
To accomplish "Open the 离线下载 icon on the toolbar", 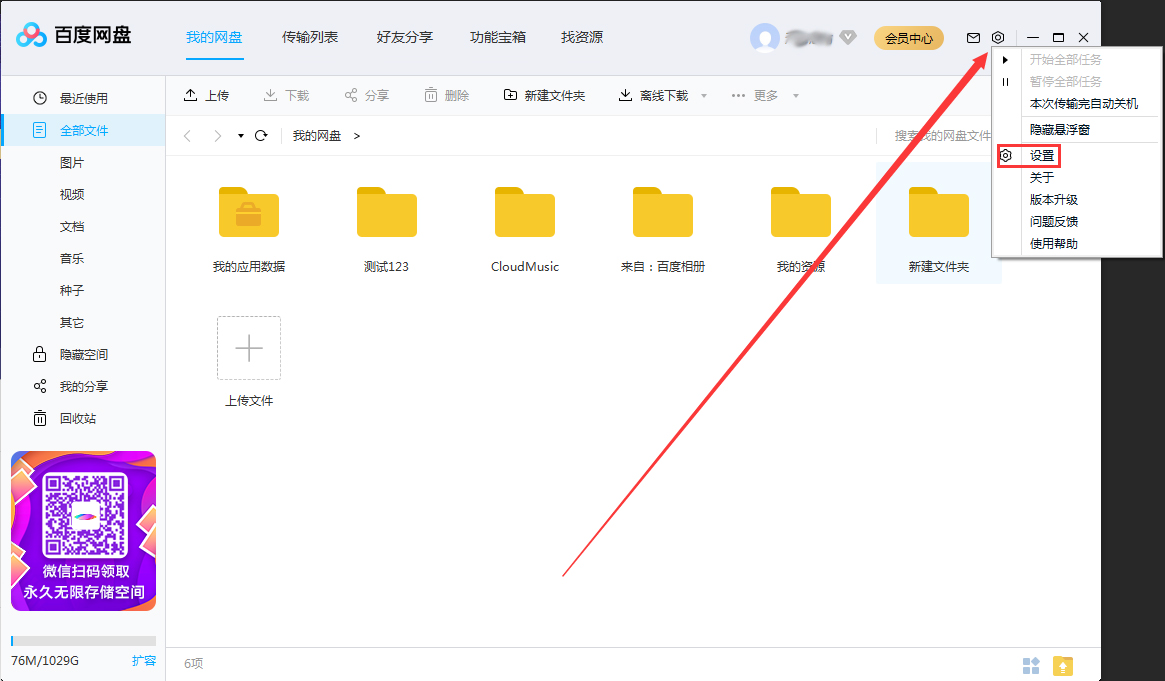I will tap(623, 95).
